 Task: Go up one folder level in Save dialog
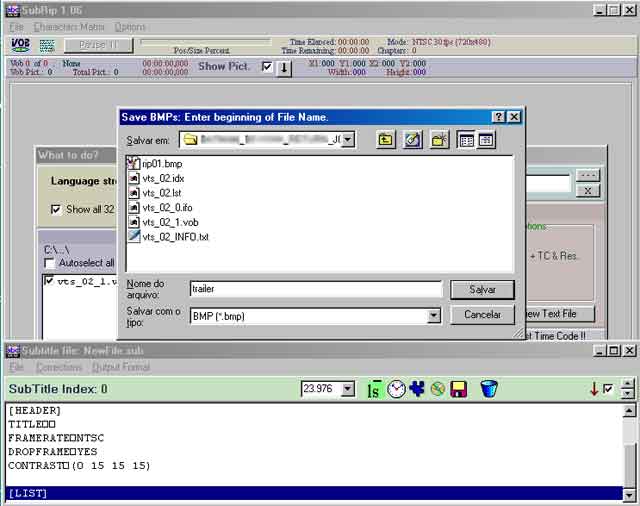tap(386, 140)
